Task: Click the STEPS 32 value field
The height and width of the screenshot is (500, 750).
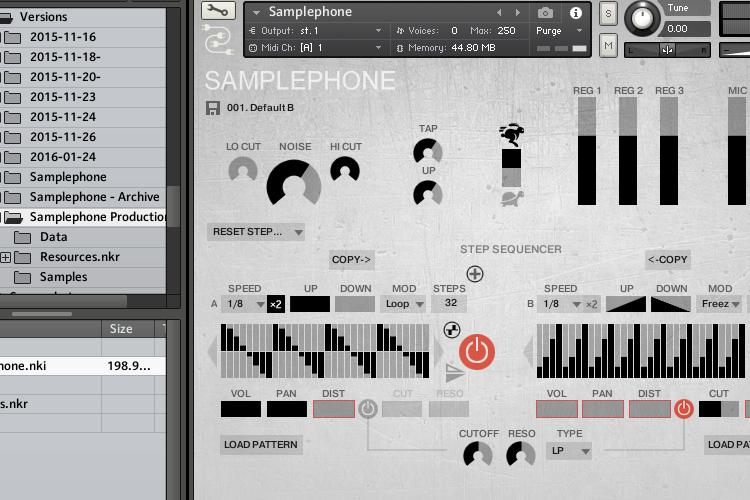Action: coord(449,303)
